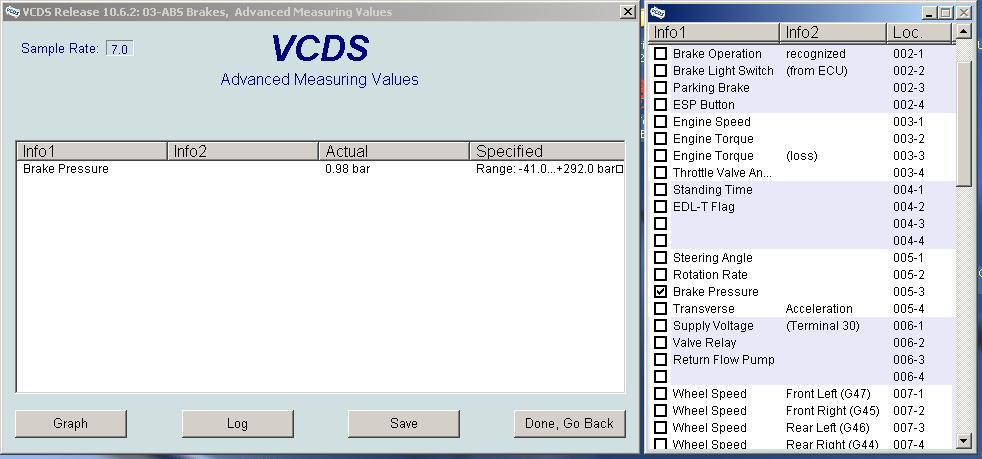Click the VCDS icon in the list window title bar
Screen dimensions: 982x459
pyautogui.click(x=657, y=12)
